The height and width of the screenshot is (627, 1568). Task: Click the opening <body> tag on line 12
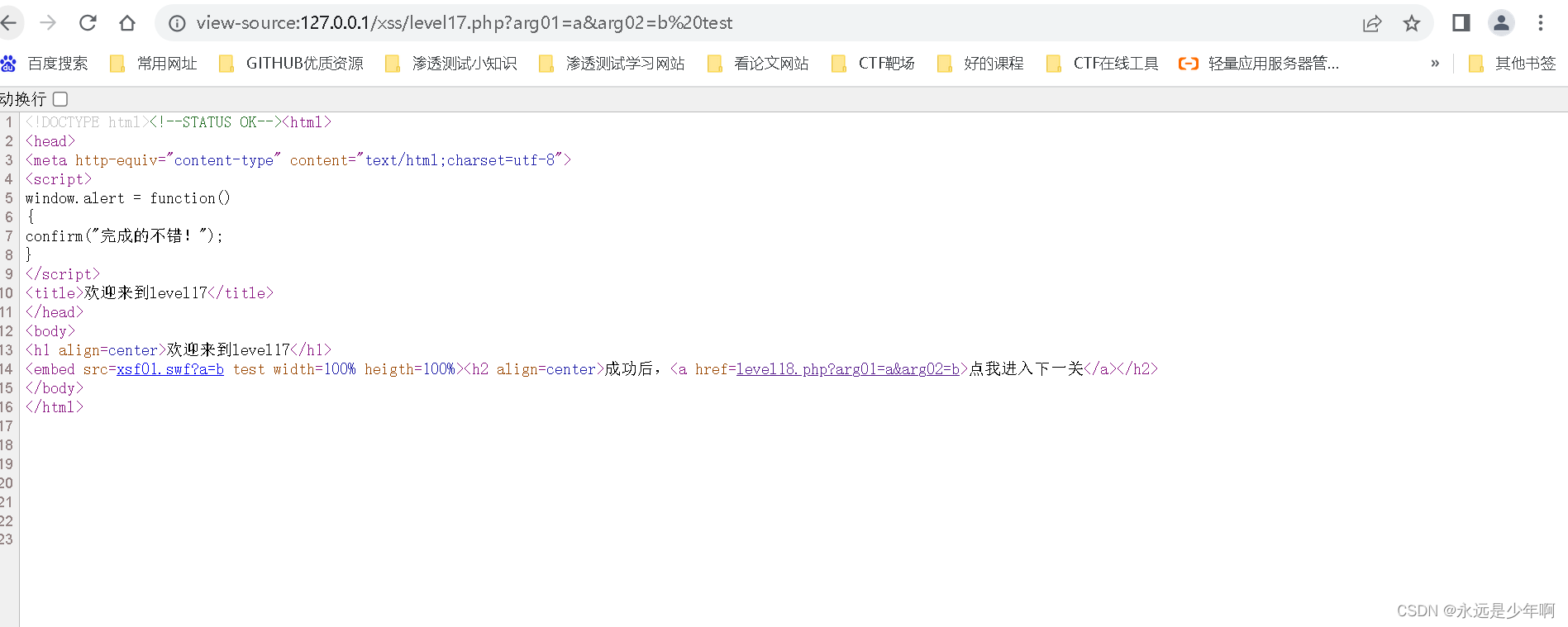click(x=50, y=331)
